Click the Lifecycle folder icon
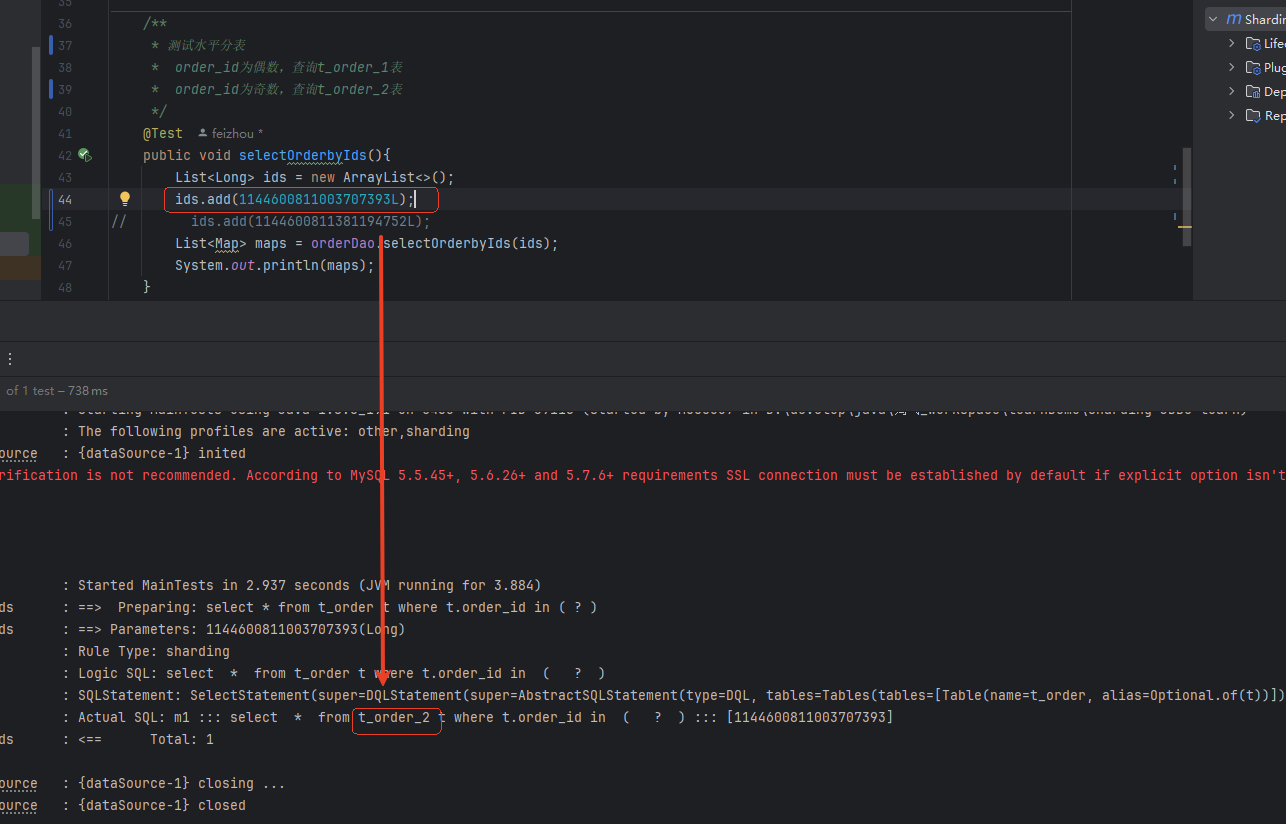 (1253, 43)
